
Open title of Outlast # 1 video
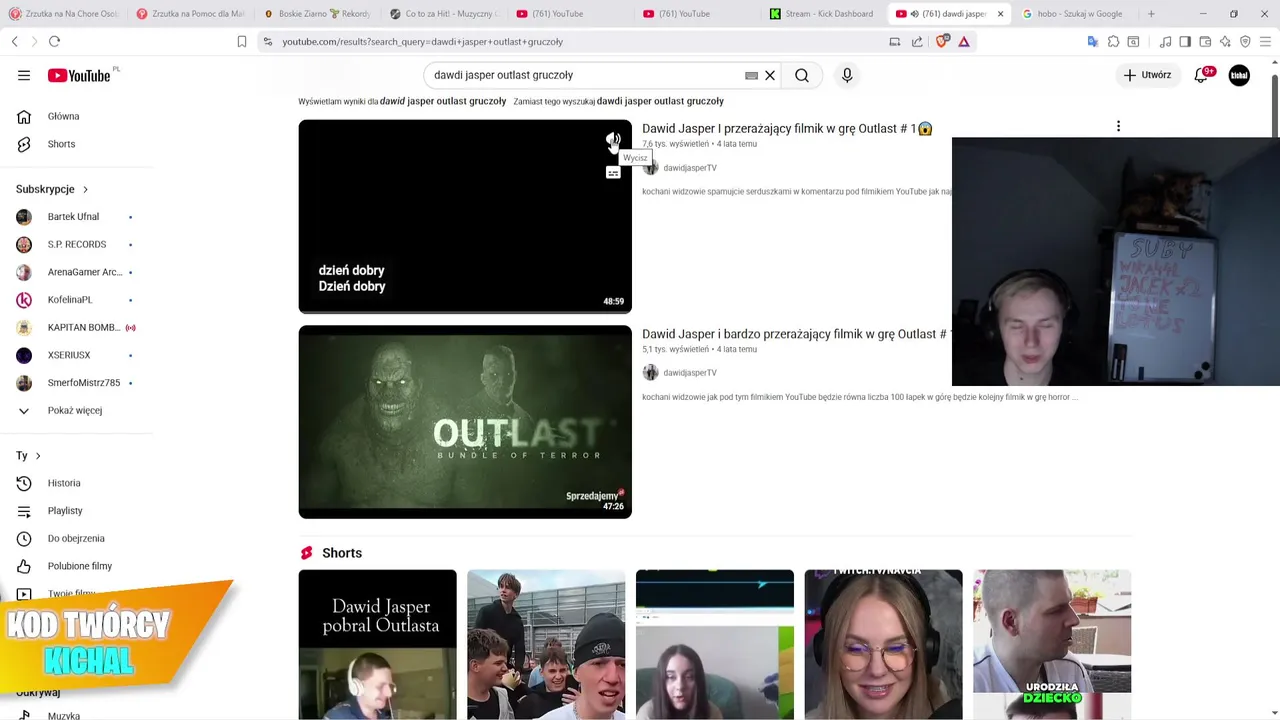[787, 129]
